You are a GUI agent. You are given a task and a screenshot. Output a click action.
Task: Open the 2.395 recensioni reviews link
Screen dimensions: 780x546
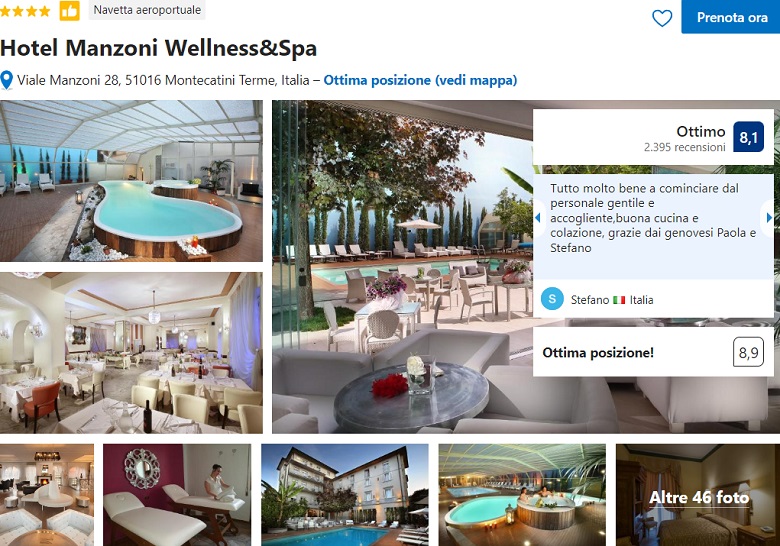click(x=684, y=147)
